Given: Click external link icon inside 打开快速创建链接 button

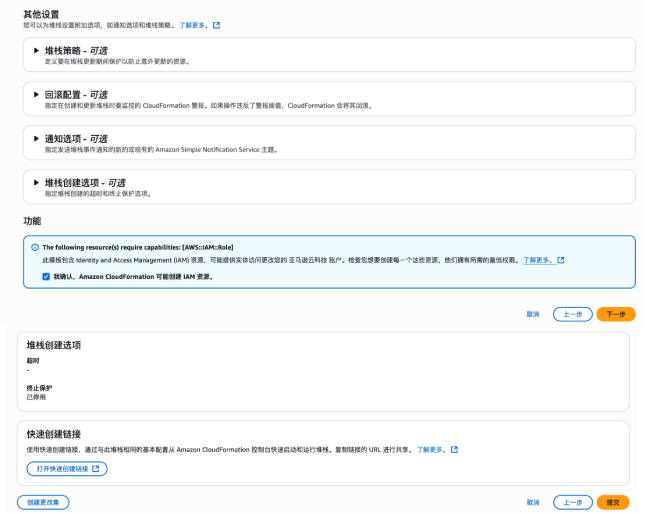Looking at the screenshot, I should (96, 468).
